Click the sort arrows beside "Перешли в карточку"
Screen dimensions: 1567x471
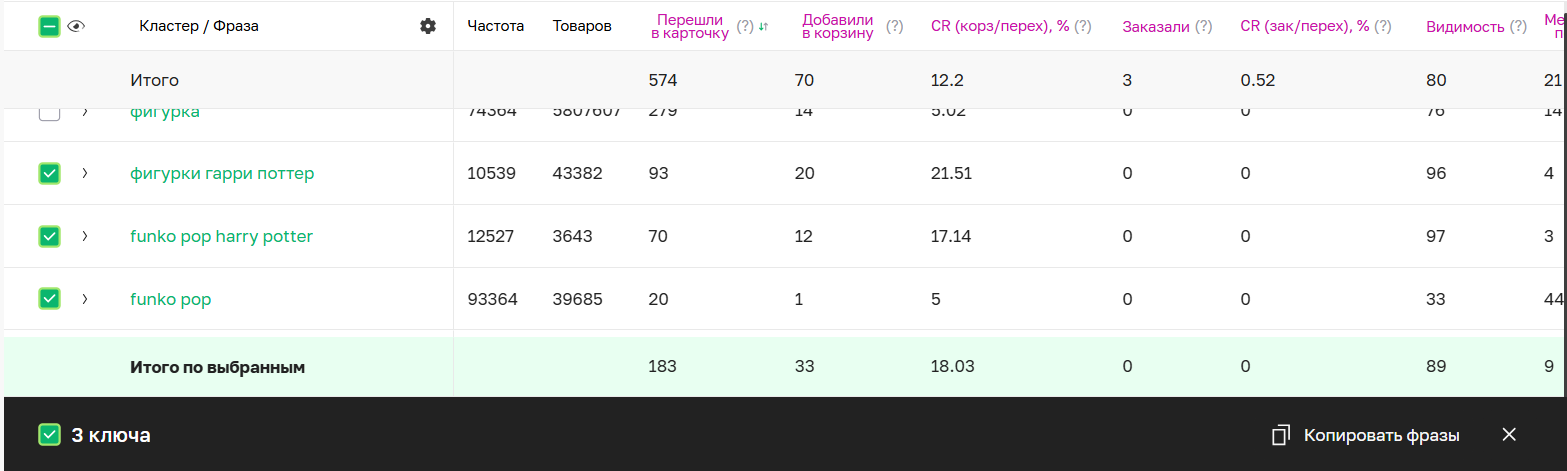pos(763,27)
